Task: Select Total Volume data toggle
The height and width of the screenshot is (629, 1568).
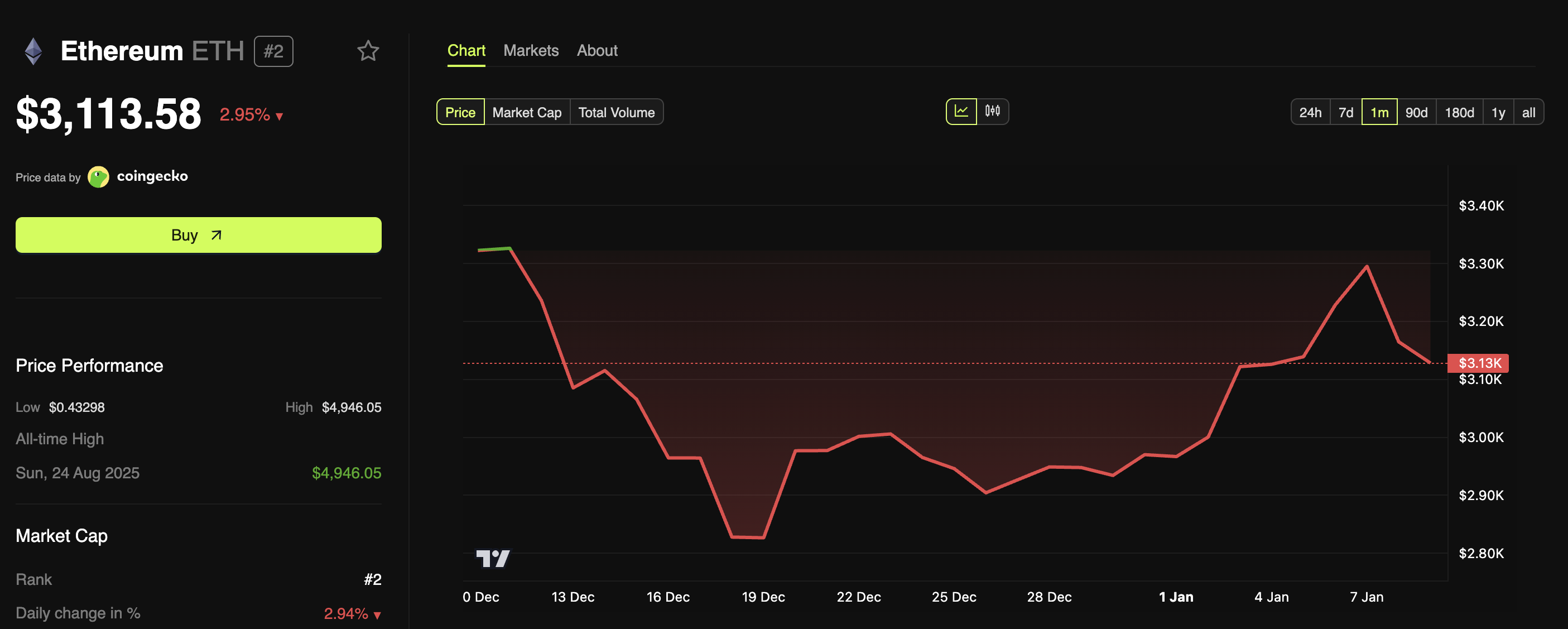Action: pyautogui.click(x=616, y=112)
